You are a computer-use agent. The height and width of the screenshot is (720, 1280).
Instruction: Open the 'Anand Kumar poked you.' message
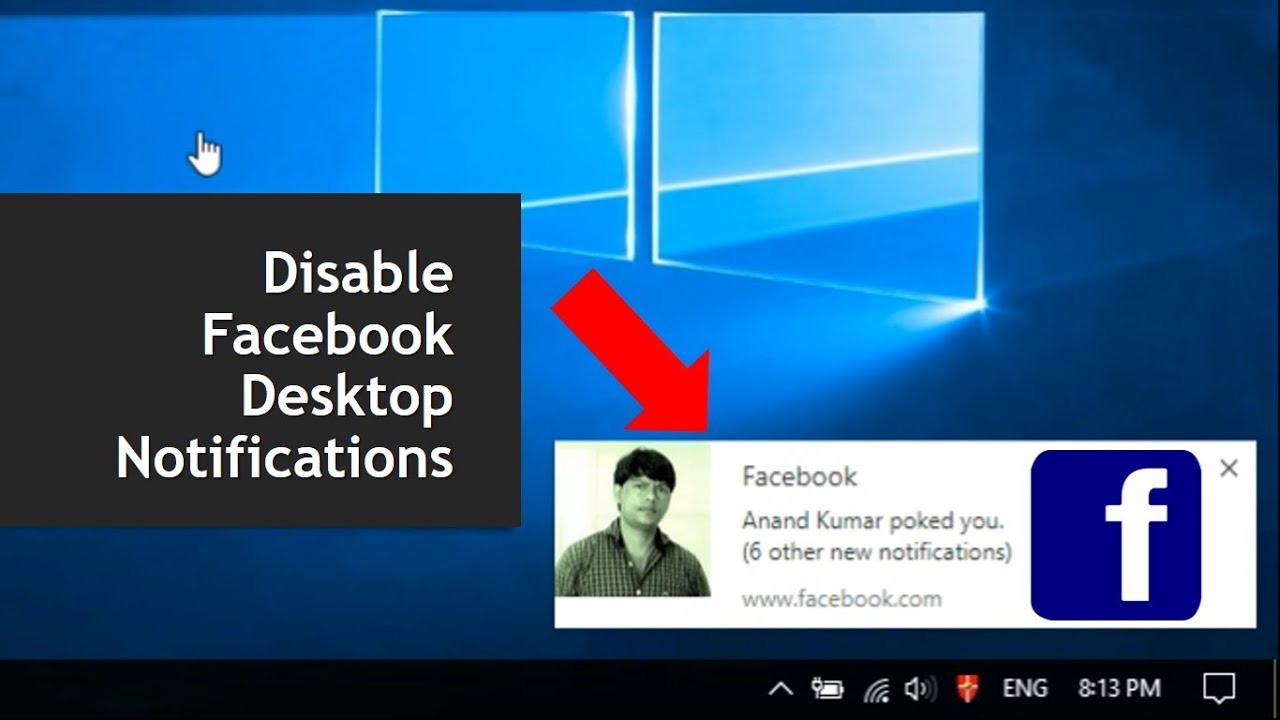coord(872,521)
